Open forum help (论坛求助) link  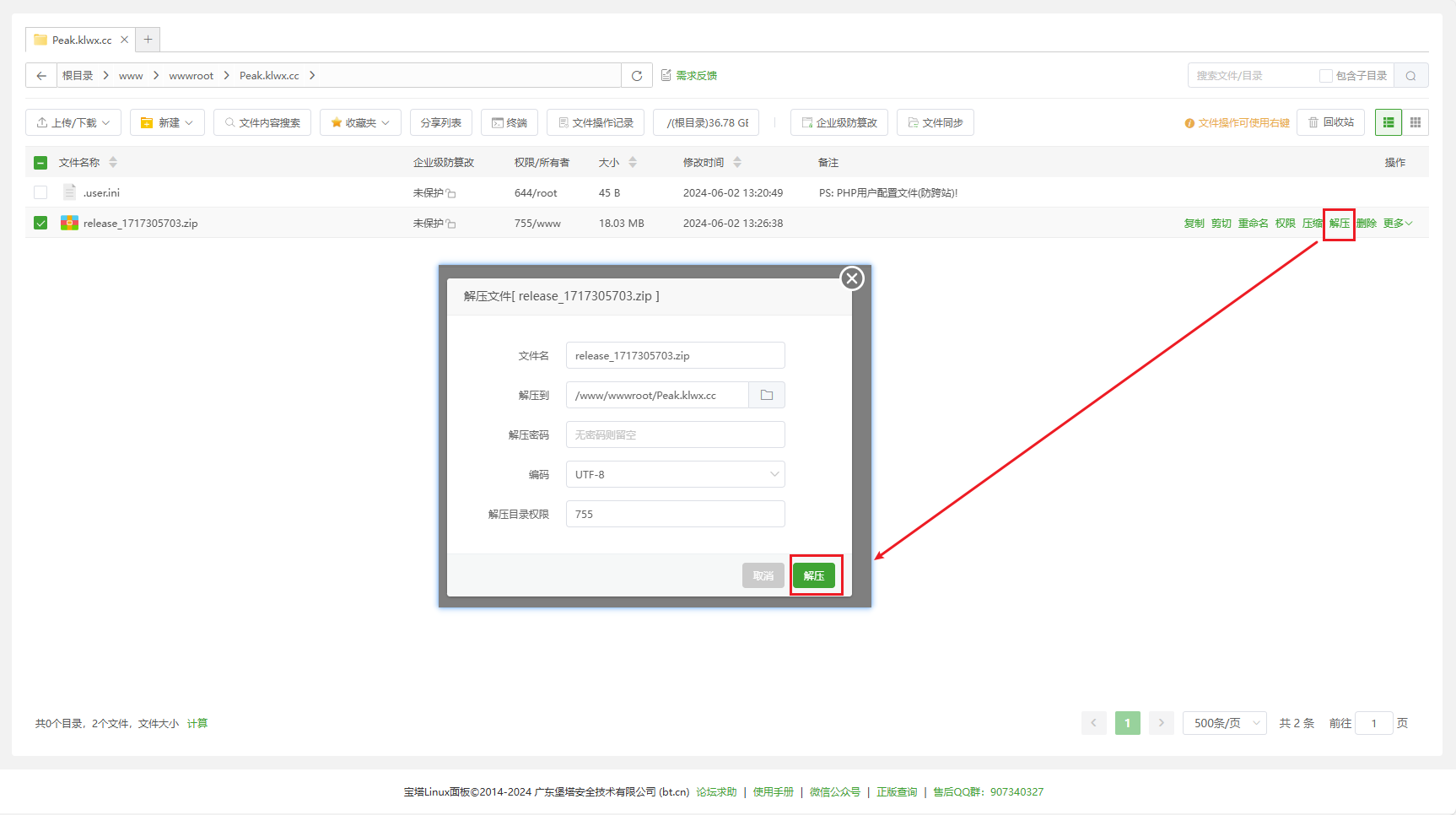(716, 791)
